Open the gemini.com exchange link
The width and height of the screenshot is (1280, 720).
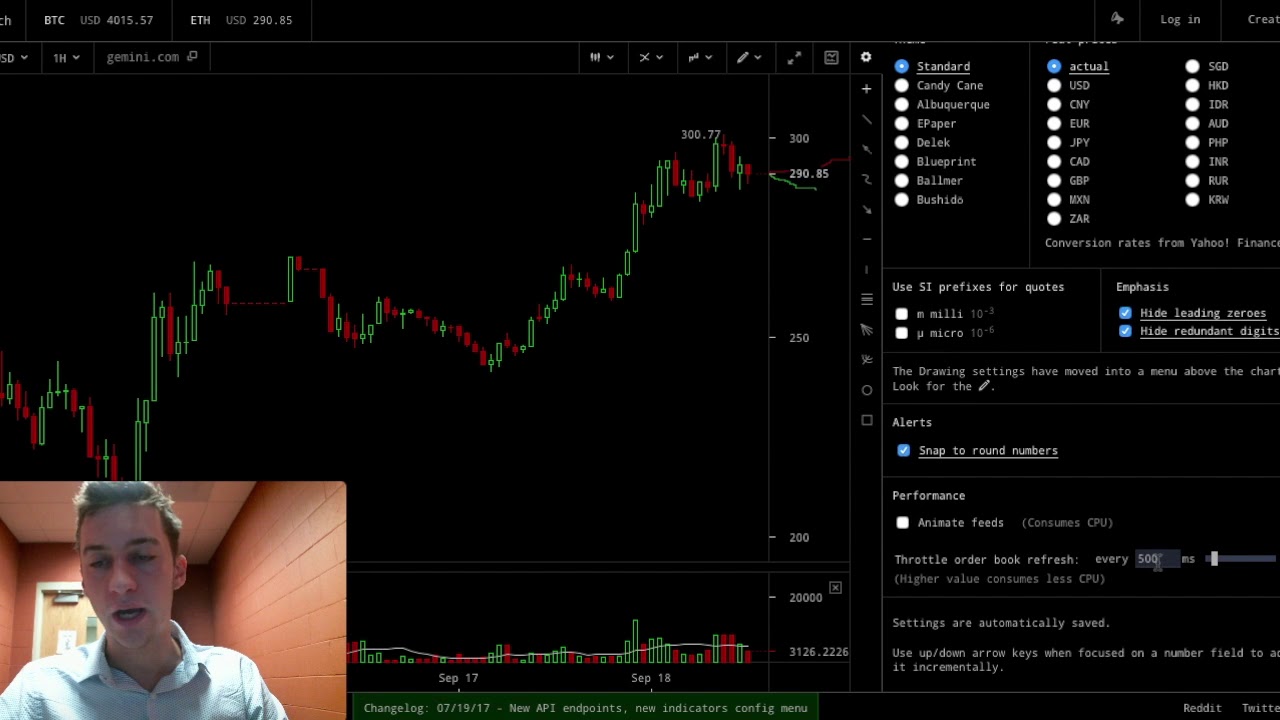(143, 58)
